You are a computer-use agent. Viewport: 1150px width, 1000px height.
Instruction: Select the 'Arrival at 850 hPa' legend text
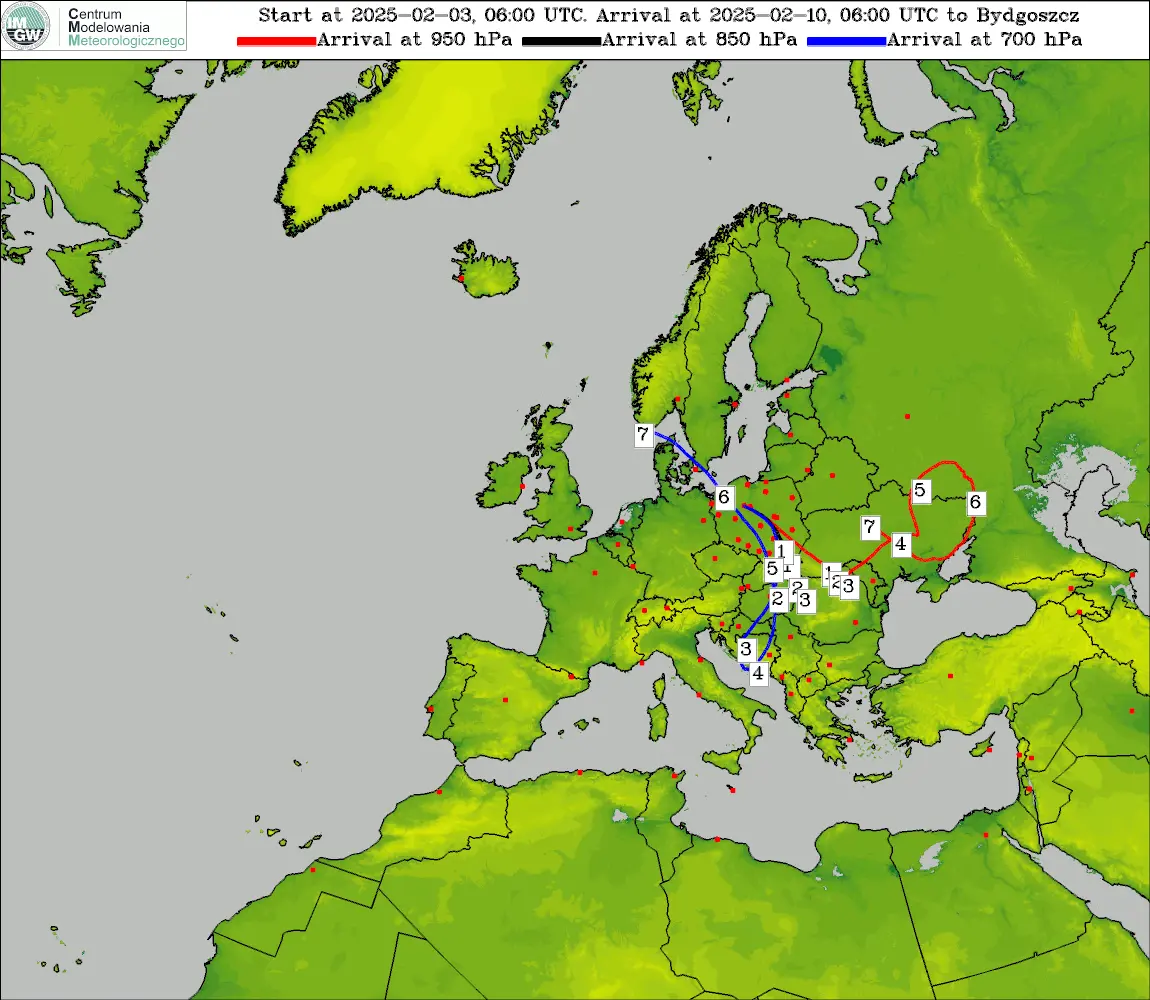coord(699,40)
